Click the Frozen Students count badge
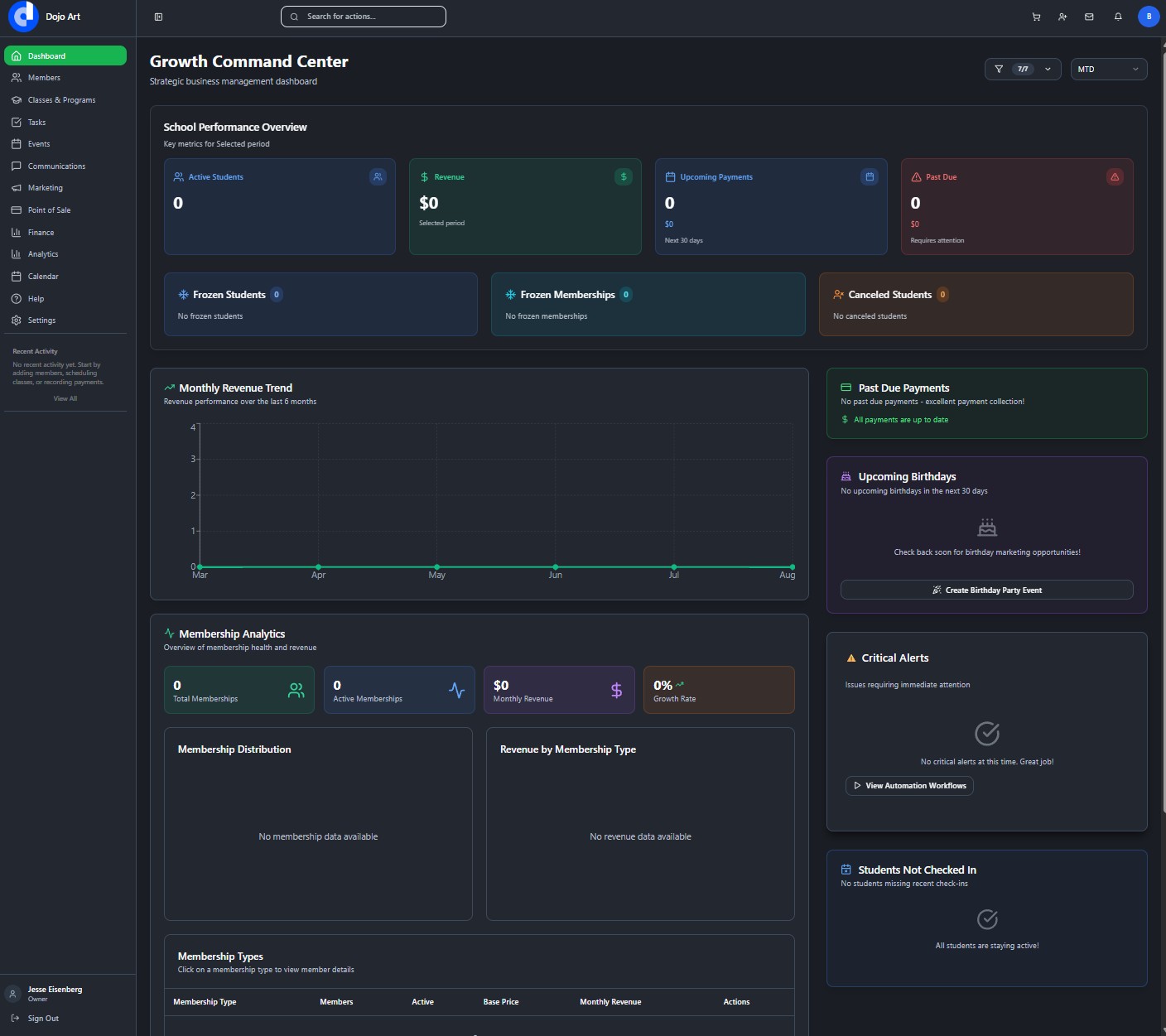Image resolution: width=1166 pixels, height=1036 pixels. point(277,295)
